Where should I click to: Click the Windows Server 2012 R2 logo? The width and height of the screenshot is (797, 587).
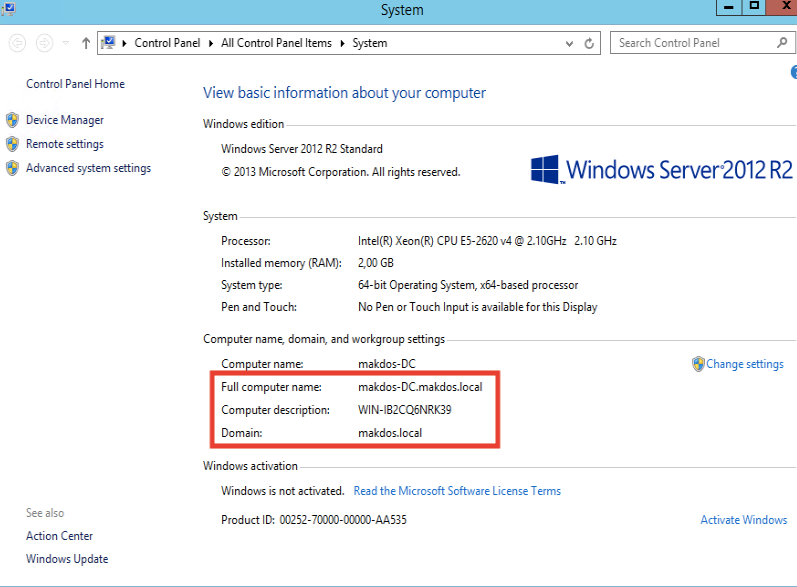click(661, 169)
